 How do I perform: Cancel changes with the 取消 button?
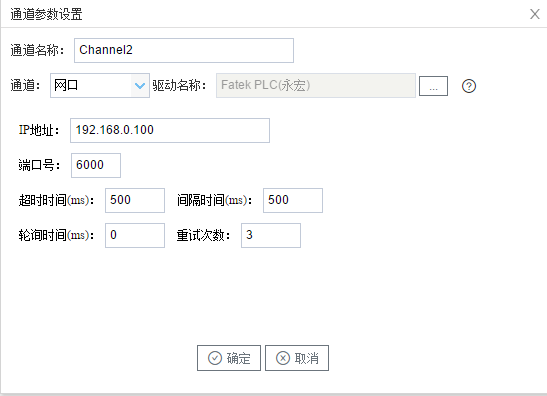(297, 358)
